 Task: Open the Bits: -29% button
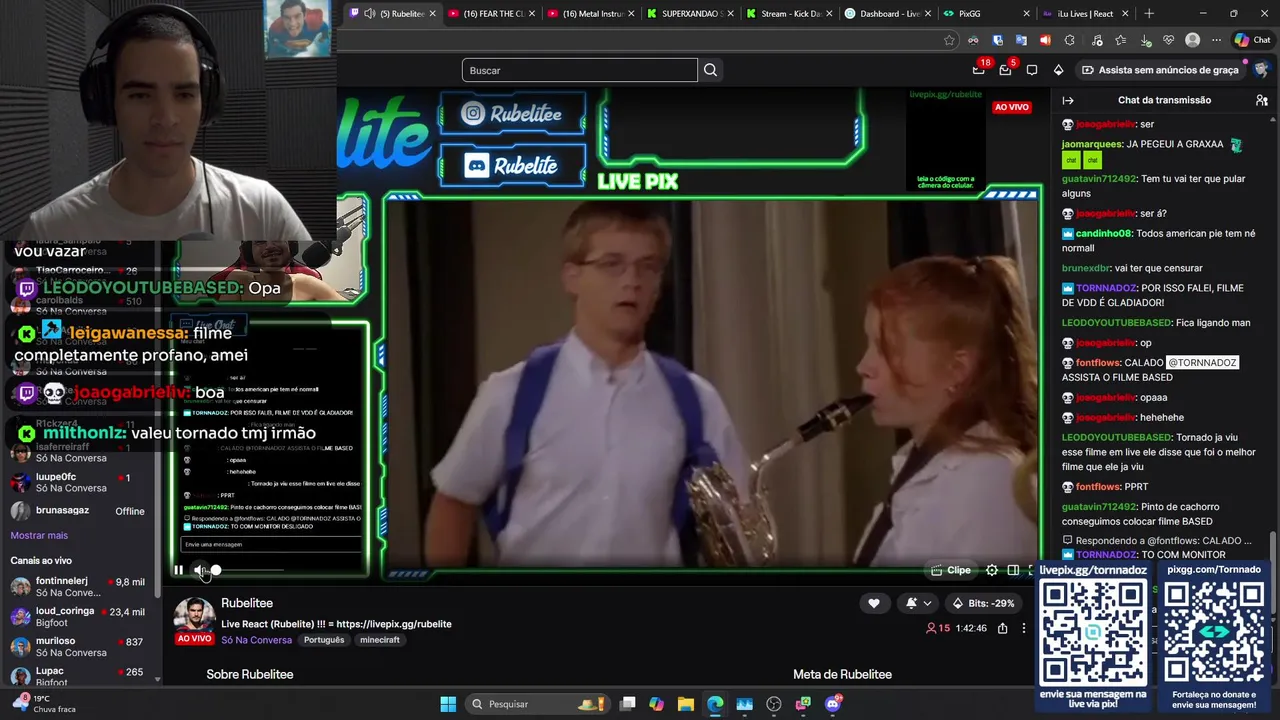point(982,603)
